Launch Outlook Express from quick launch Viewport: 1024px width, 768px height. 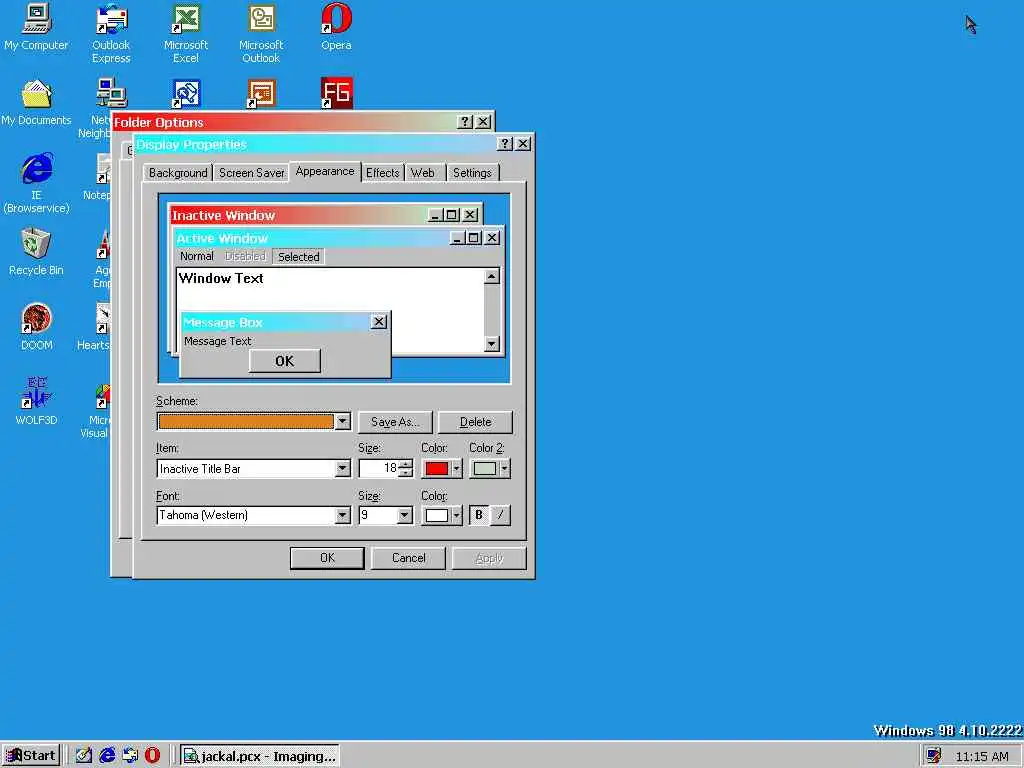(x=130, y=756)
